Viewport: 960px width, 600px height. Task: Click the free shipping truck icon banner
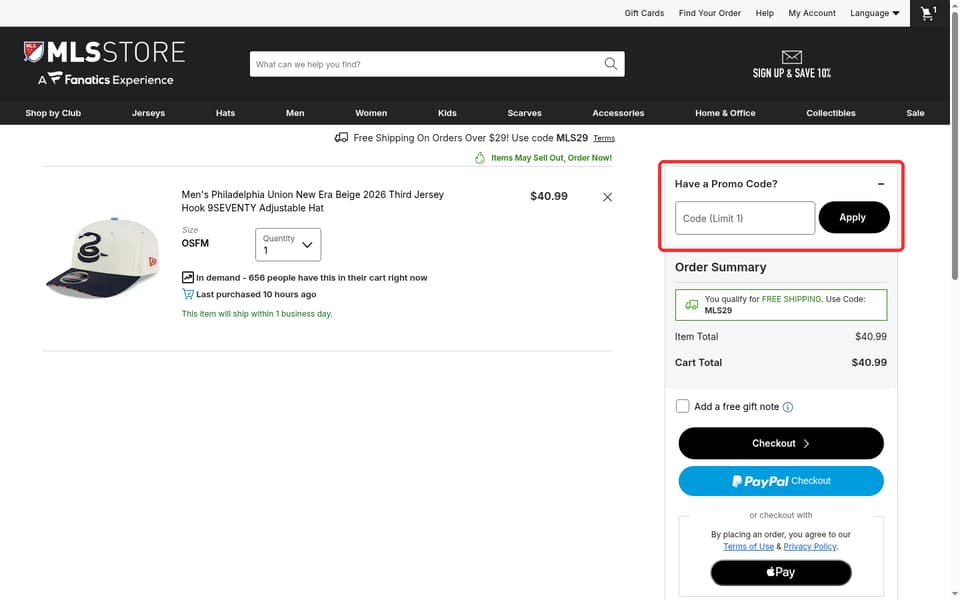(x=341, y=138)
